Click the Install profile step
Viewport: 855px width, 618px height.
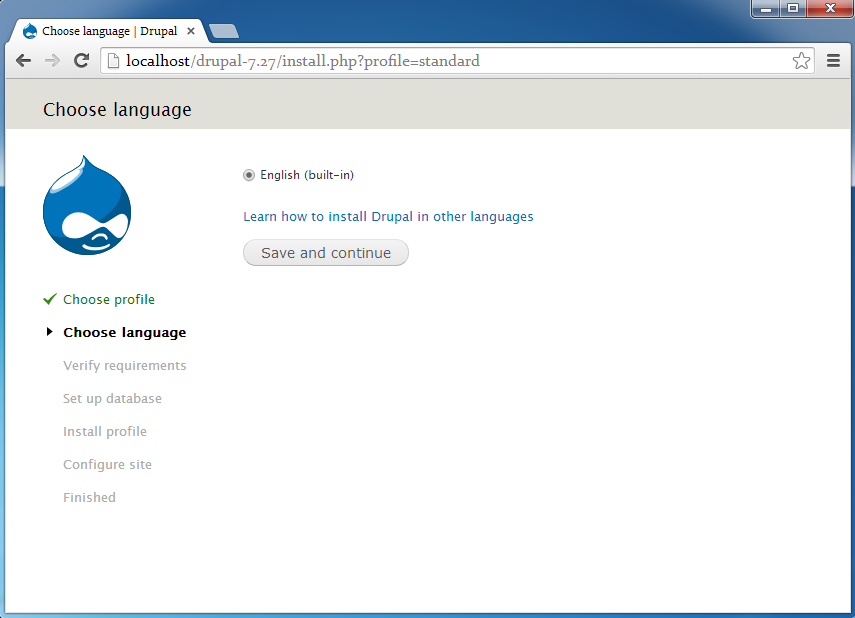105,431
